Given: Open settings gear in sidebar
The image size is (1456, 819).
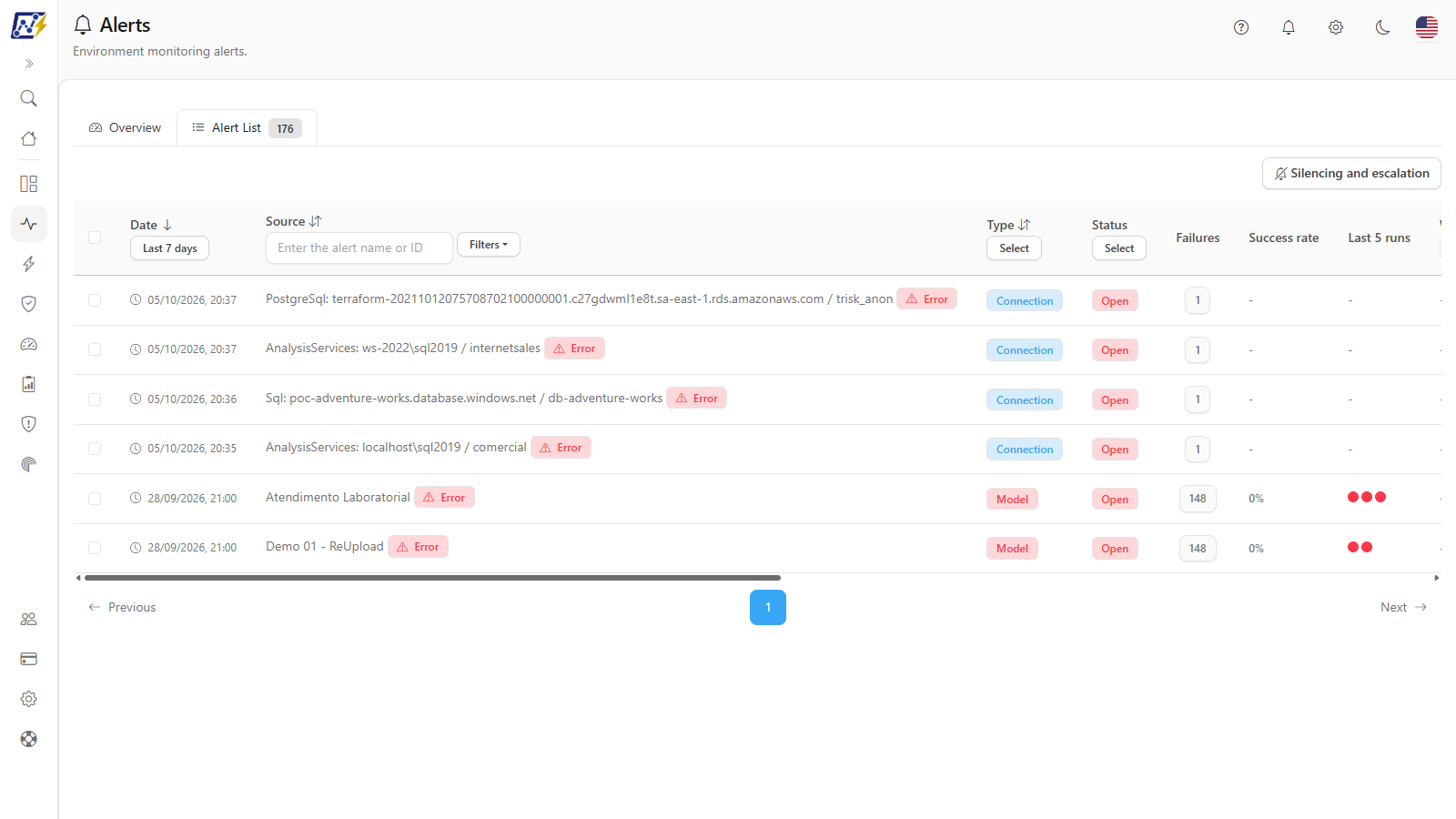Looking at the screenshot, I should click(x=29, y=699).
